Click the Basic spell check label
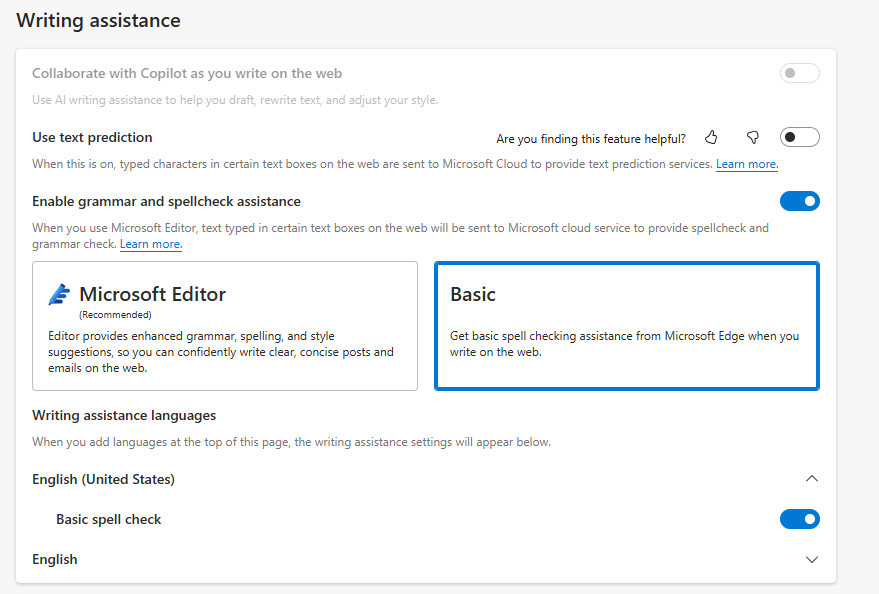The image size is (879, 594). 108,519
